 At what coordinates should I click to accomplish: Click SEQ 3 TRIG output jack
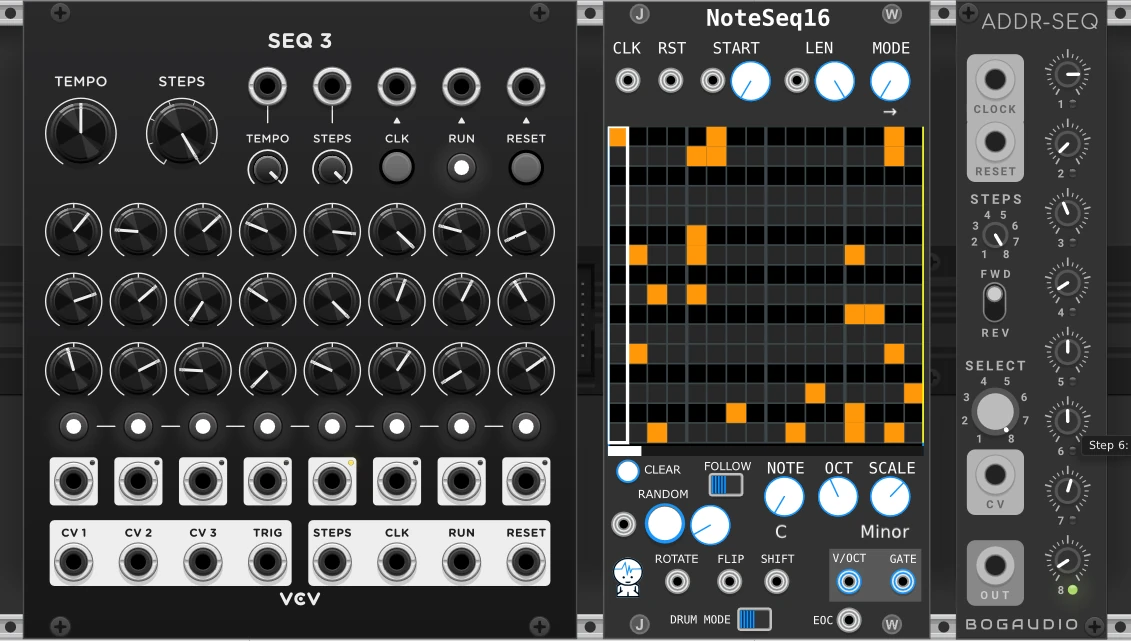(x=268, y=562)
